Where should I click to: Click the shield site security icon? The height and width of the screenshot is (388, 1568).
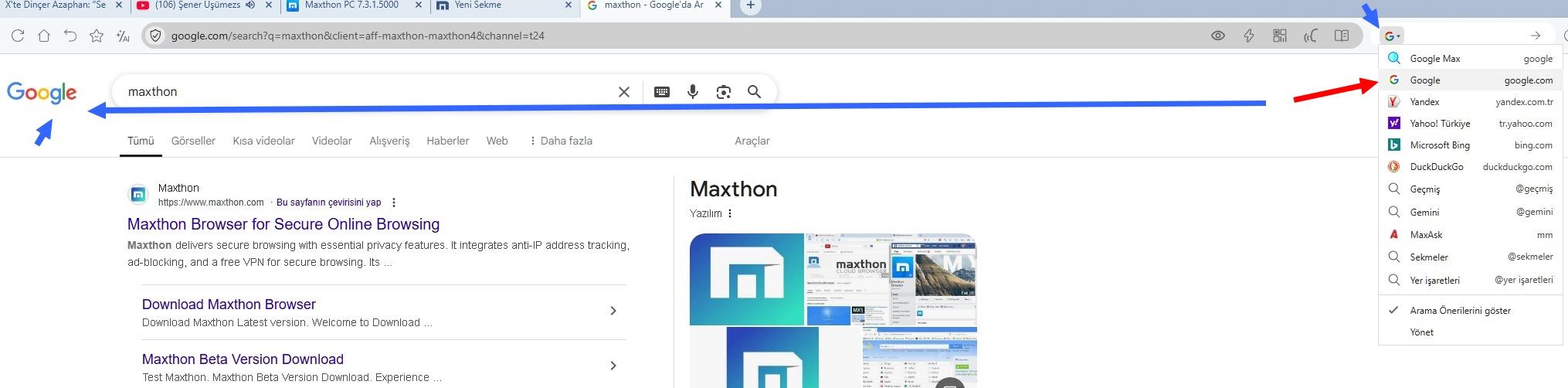click(155, 36)
